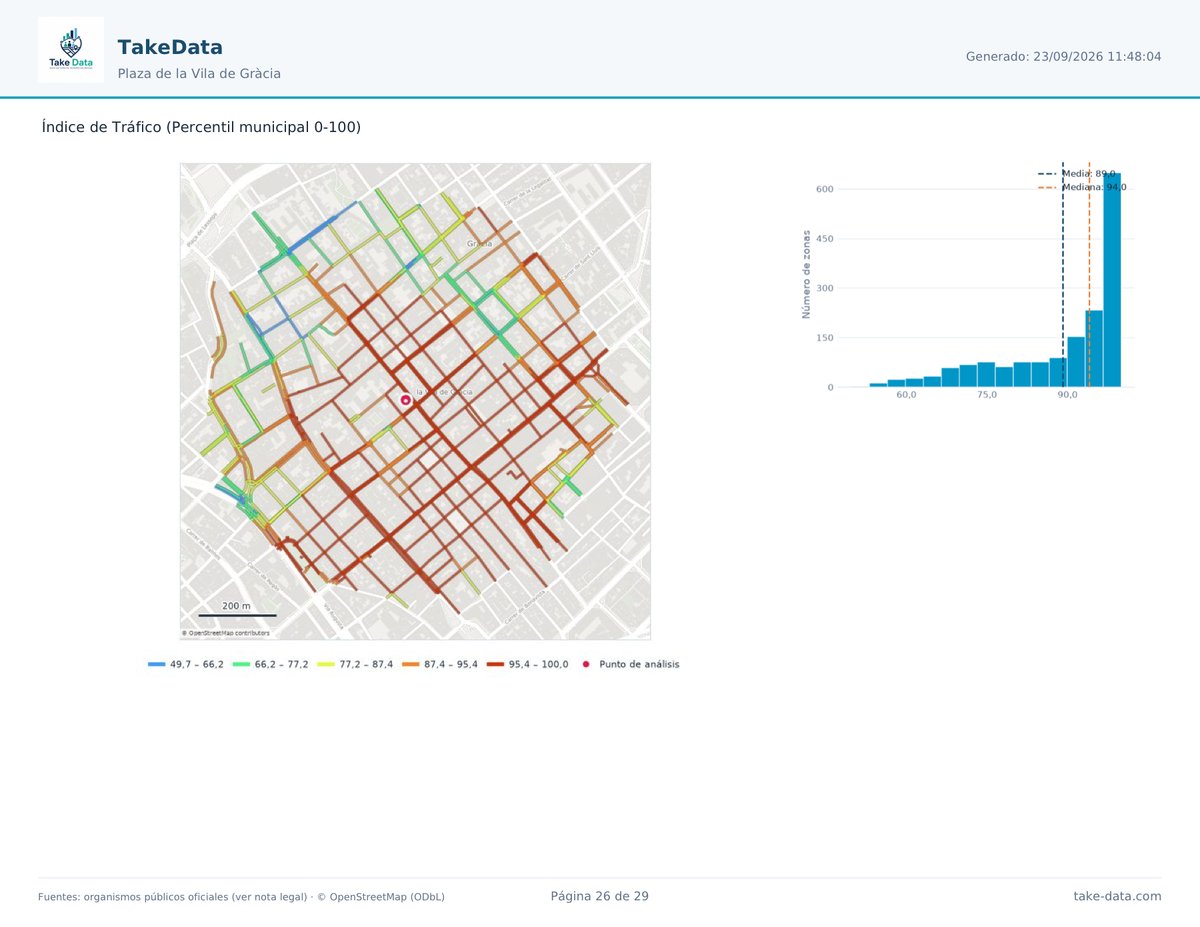Click the TakeData header title
The image size is (1200, 927).
point(170,47)
